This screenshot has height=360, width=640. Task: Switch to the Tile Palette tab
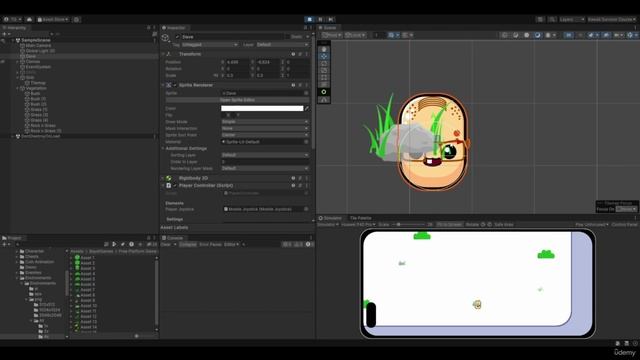click(x=360, y=218)
